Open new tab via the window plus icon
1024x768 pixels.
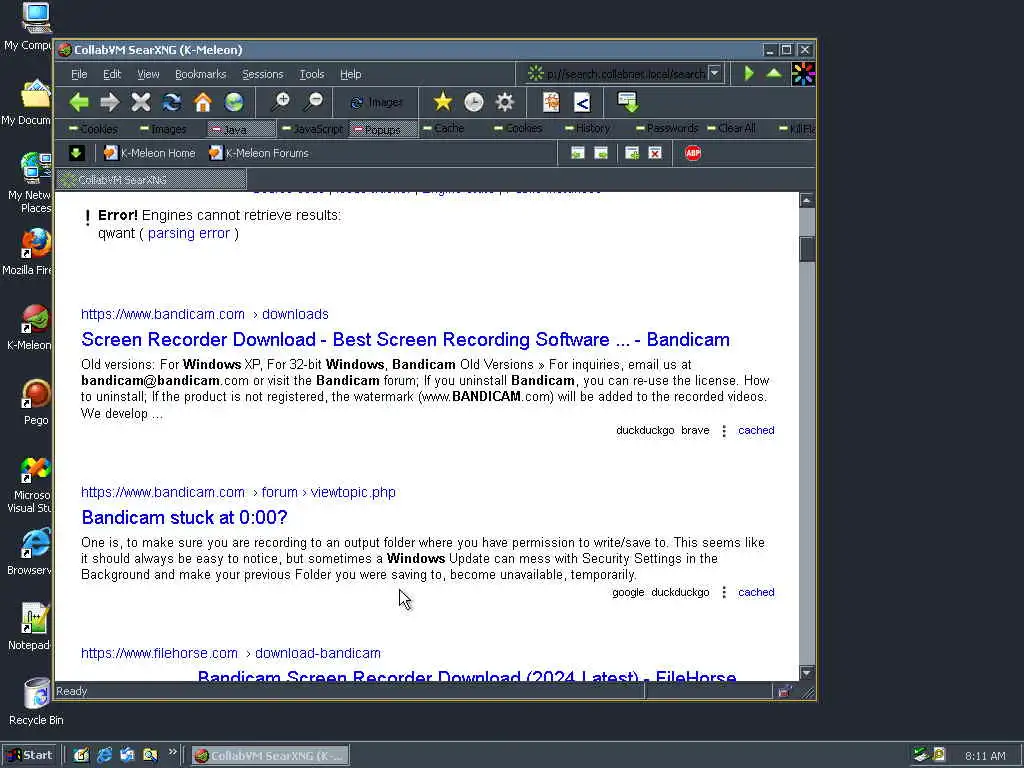click(632, 153)
